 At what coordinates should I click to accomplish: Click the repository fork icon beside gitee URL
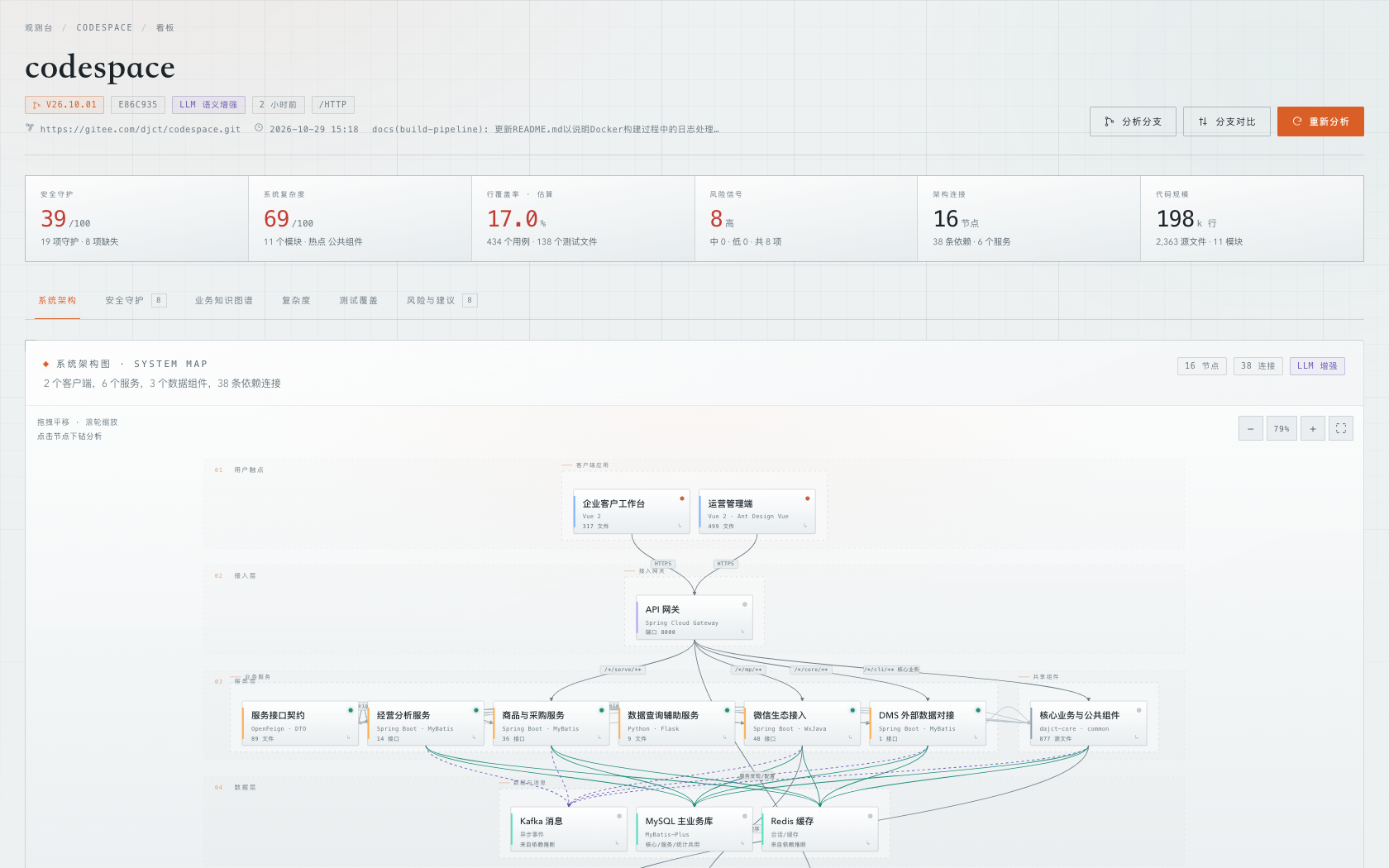31,128
